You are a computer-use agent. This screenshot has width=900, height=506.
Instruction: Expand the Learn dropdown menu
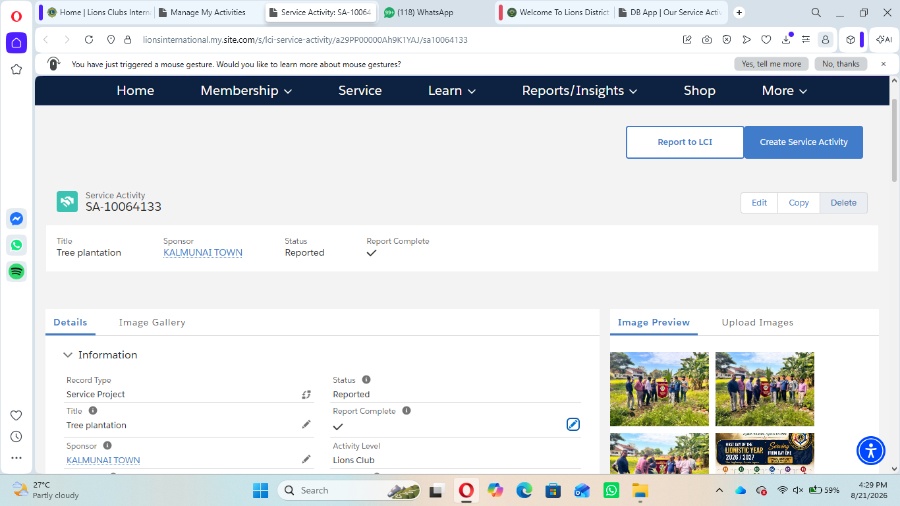click(452, 91)
